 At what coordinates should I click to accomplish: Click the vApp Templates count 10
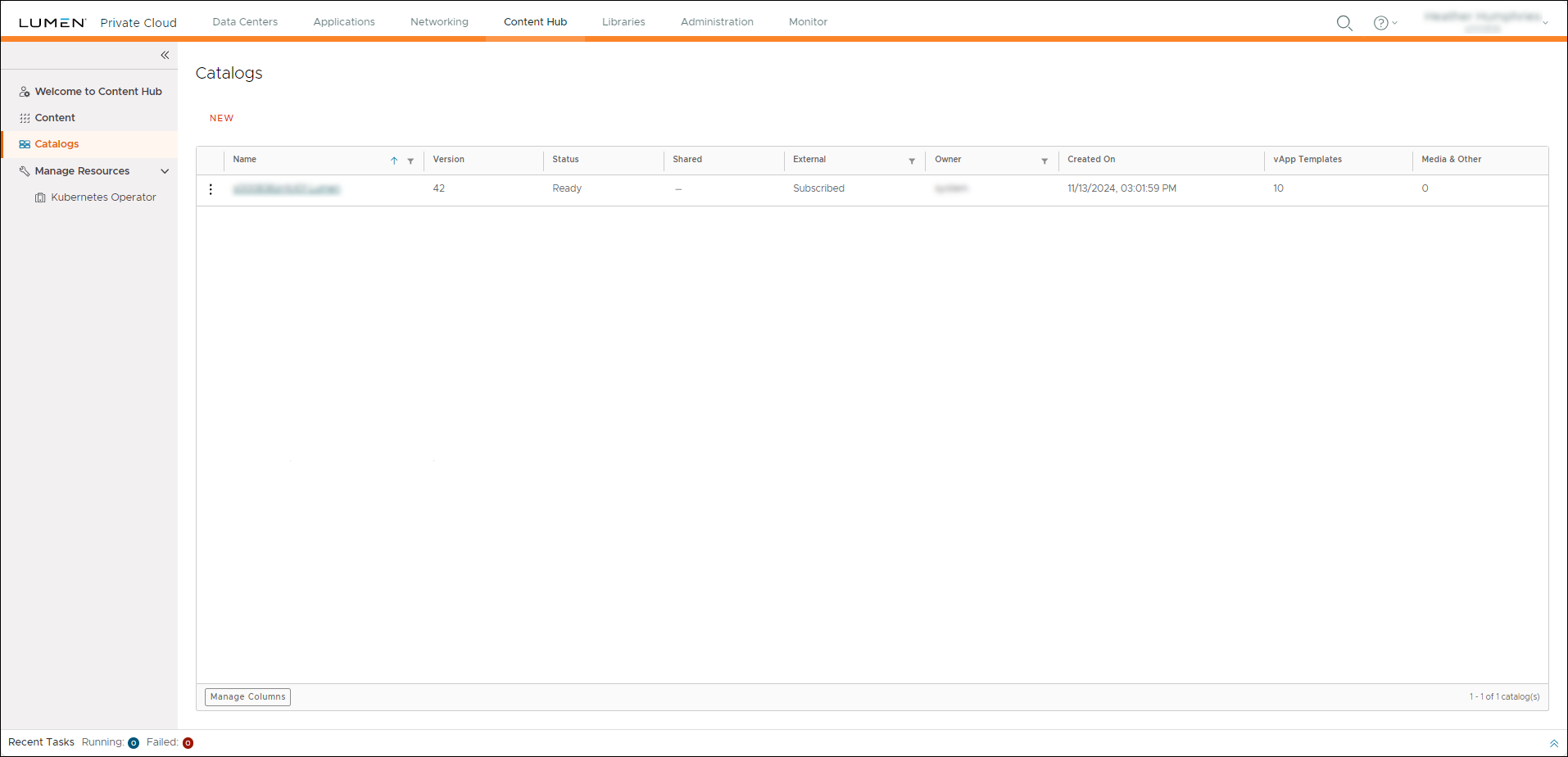coord(1278,188)
